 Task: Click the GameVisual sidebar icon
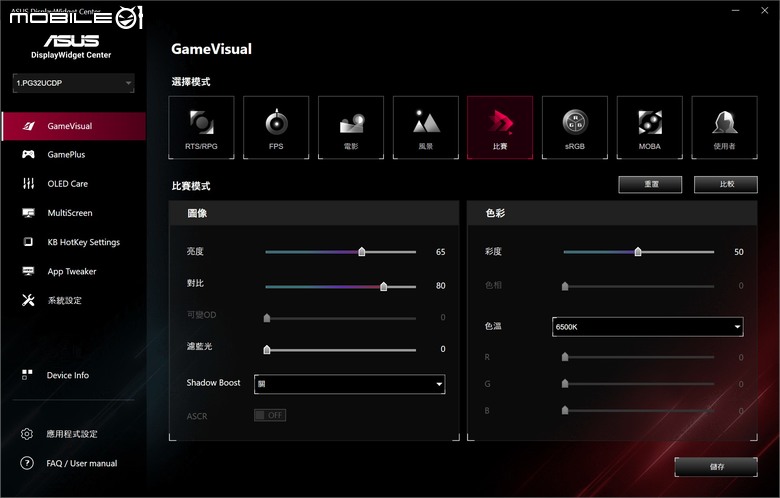pyautogui.click(x=28, y=126)
